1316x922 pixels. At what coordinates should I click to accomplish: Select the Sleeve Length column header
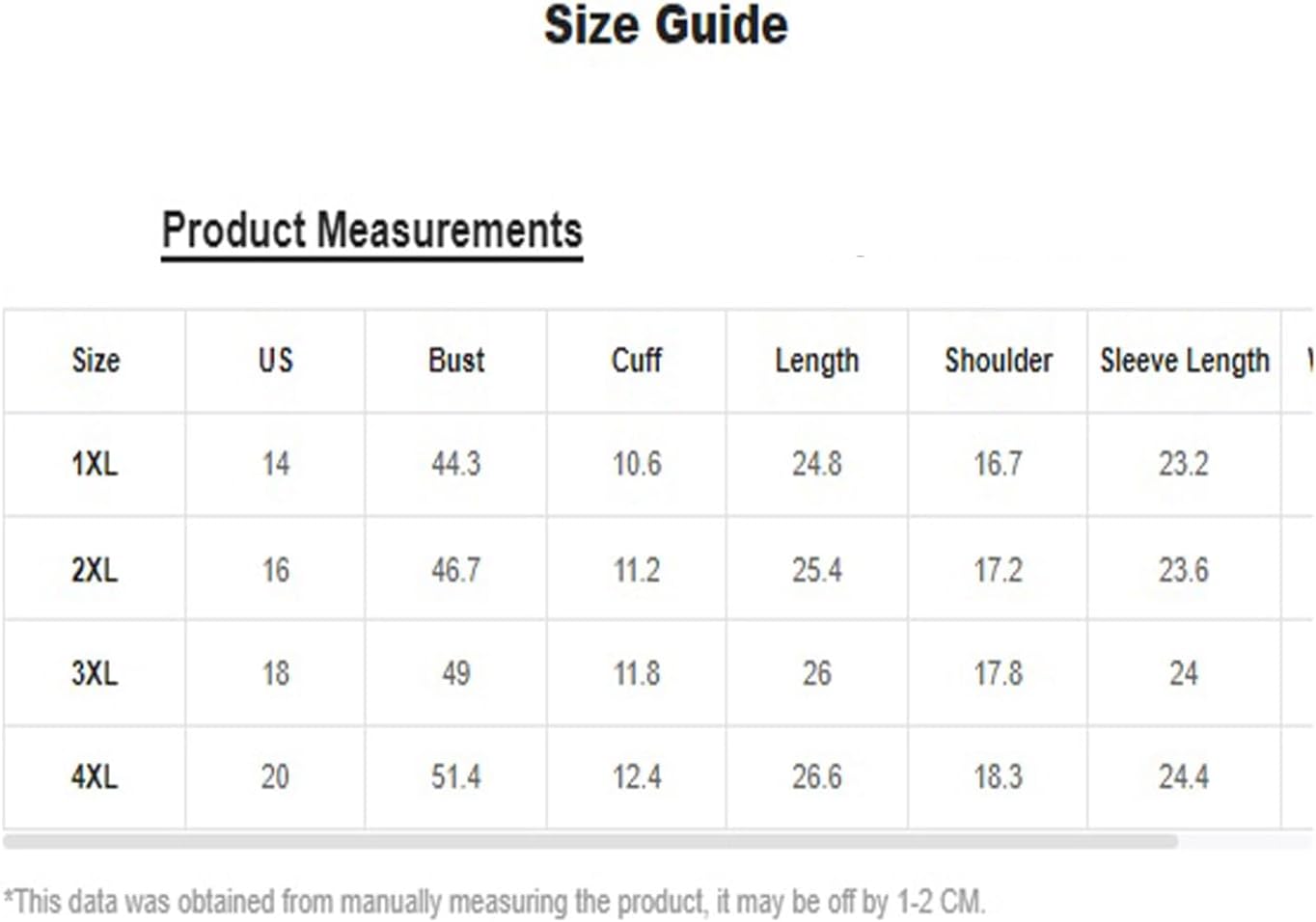(x=1185, y=362)
